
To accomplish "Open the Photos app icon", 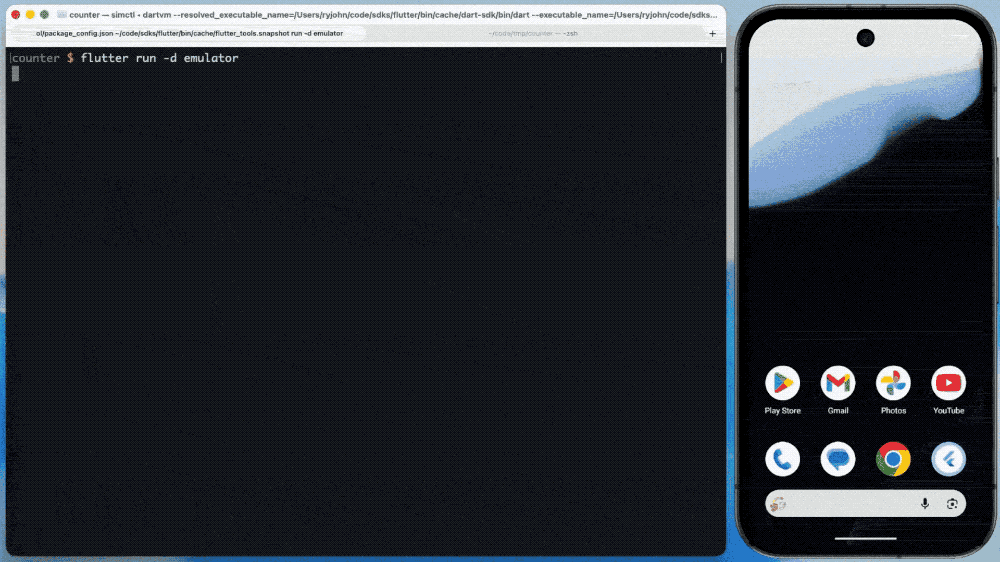I will coord(893,383).
